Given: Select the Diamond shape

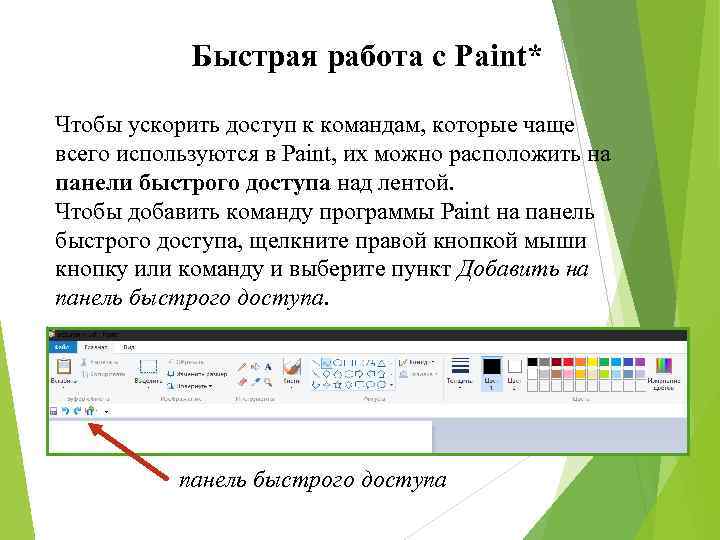Looking at the screenshot, I should click(x=326, y=374).
